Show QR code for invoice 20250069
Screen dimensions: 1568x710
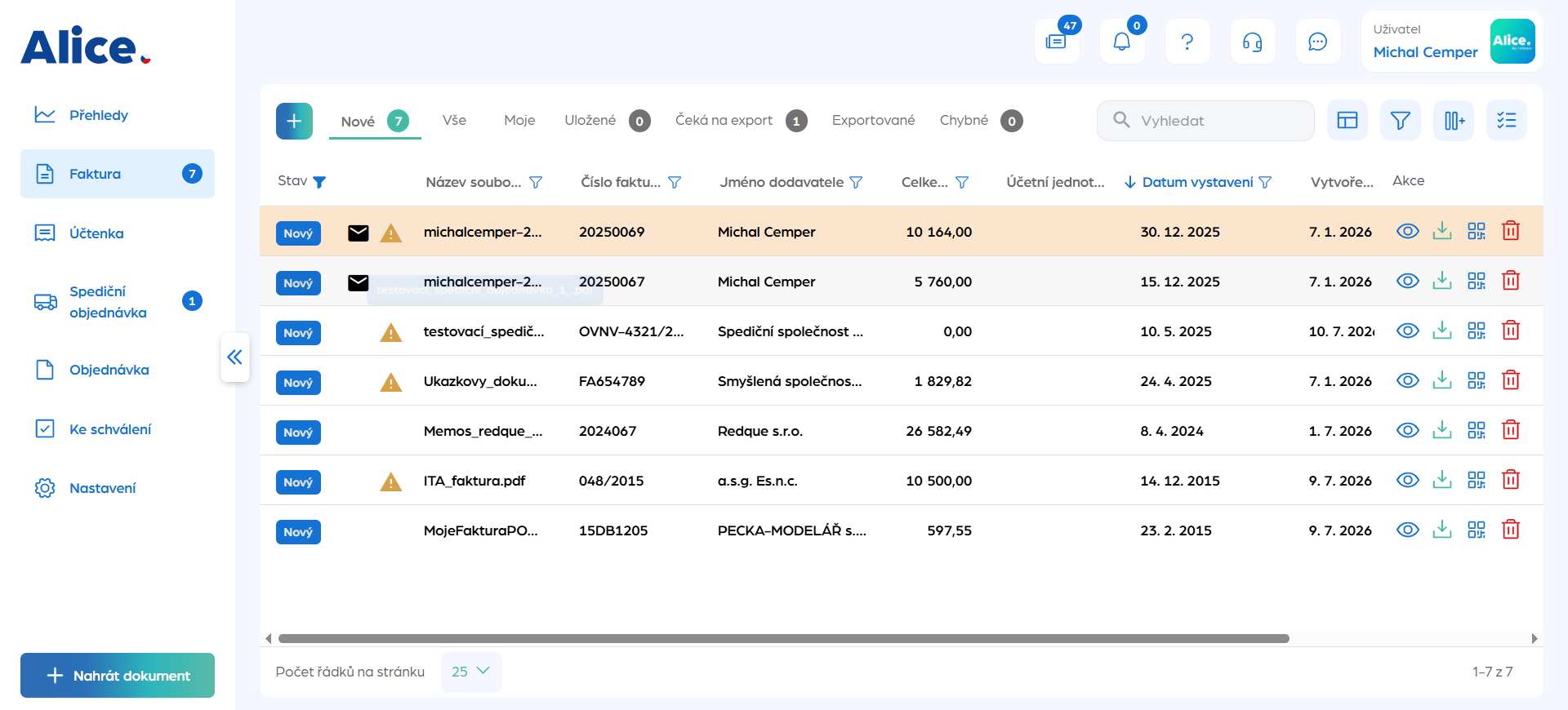[x=1477, y=231]
